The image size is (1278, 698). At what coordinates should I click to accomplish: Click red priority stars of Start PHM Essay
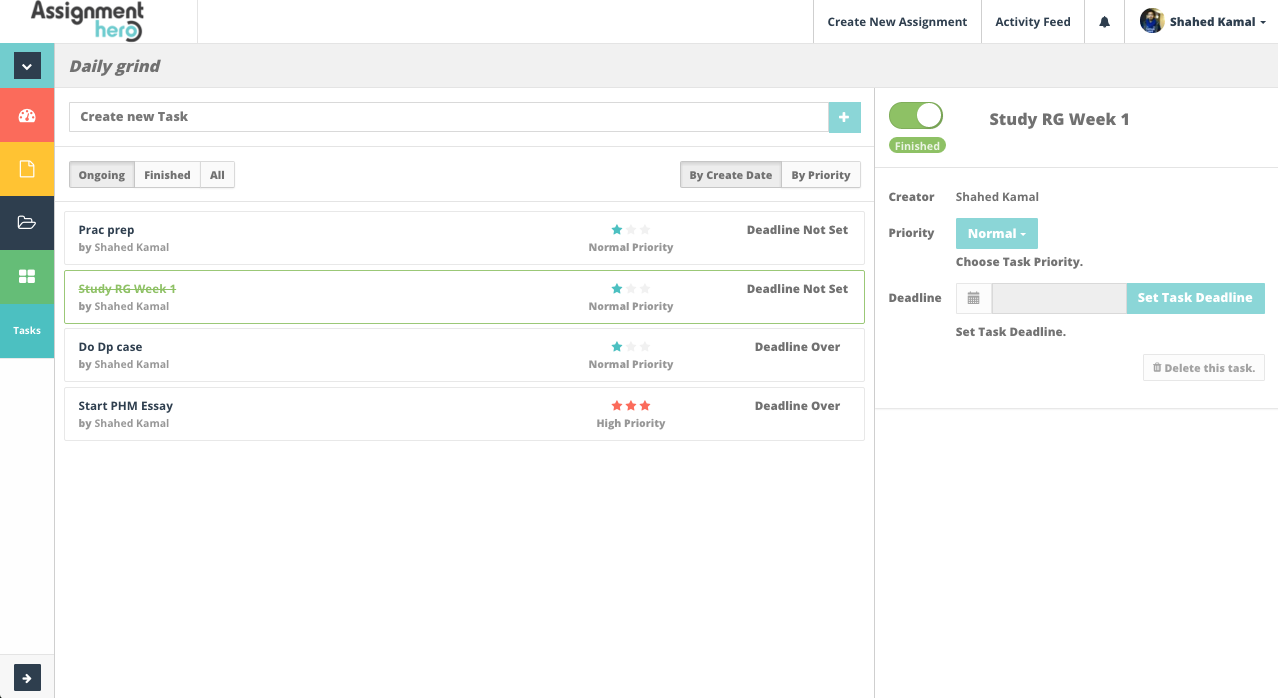pos(631,406)
